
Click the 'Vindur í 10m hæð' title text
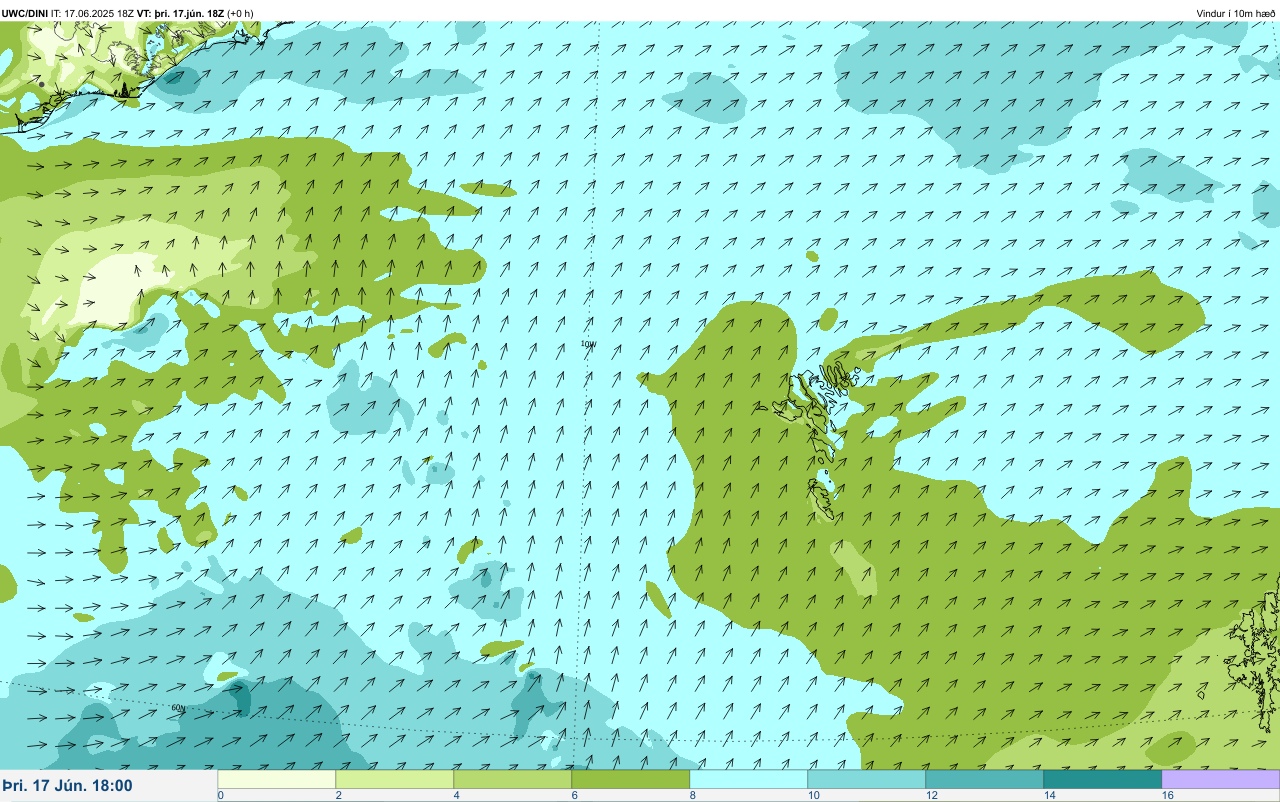click(1236, 13)
